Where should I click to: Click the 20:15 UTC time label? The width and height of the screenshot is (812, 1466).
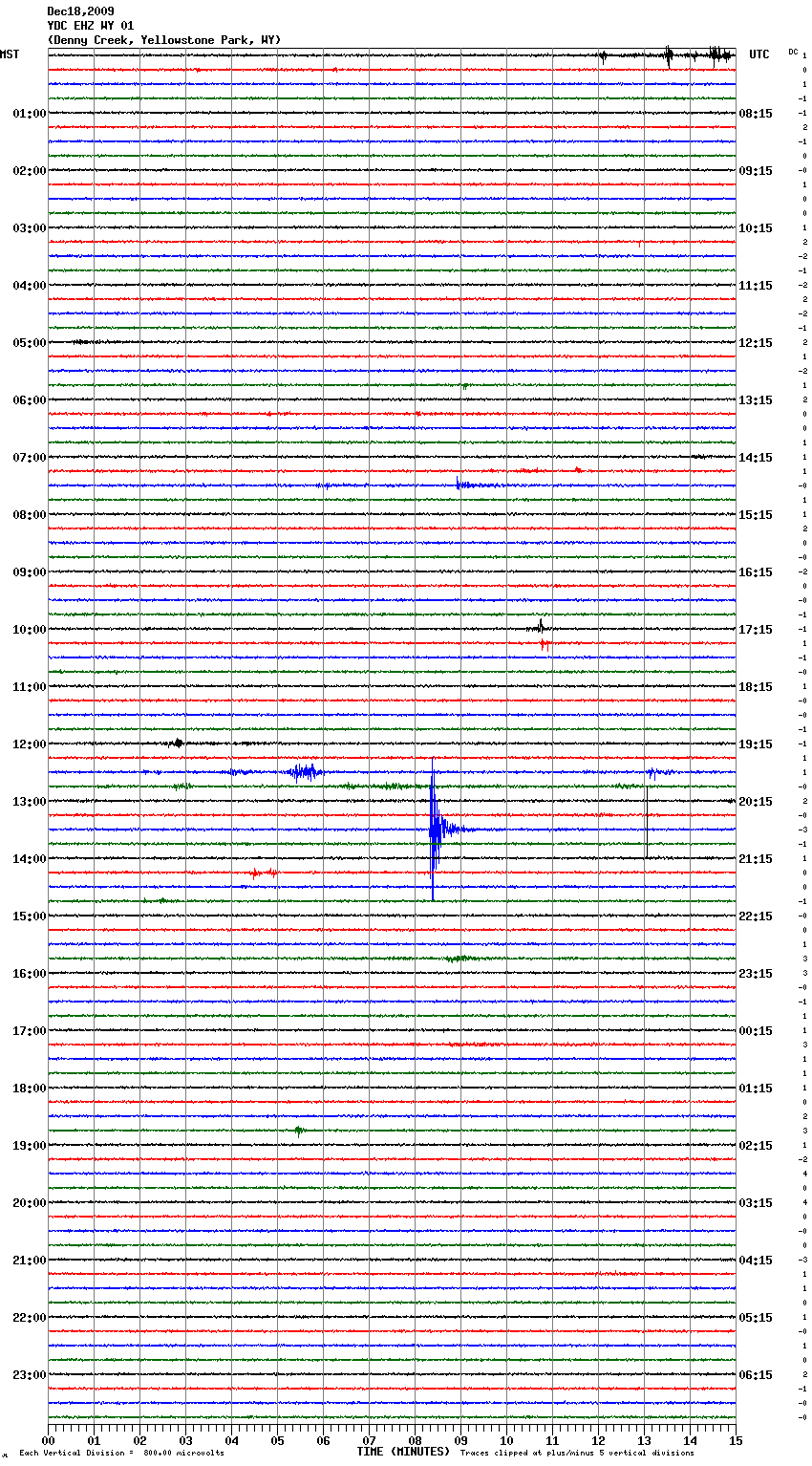[x=756, y=802]
